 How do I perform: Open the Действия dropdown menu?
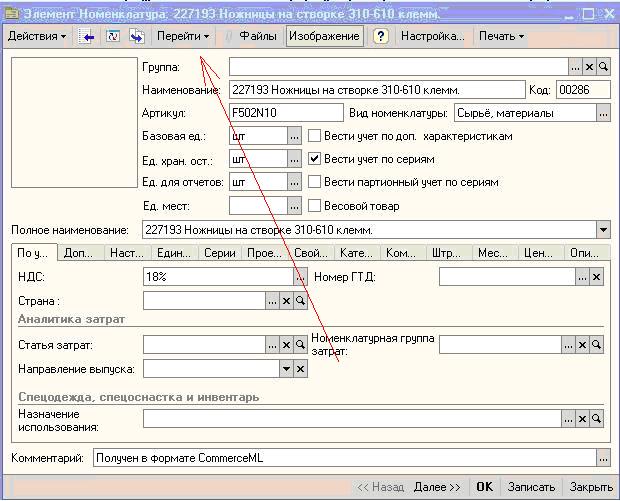pos(37,36)
